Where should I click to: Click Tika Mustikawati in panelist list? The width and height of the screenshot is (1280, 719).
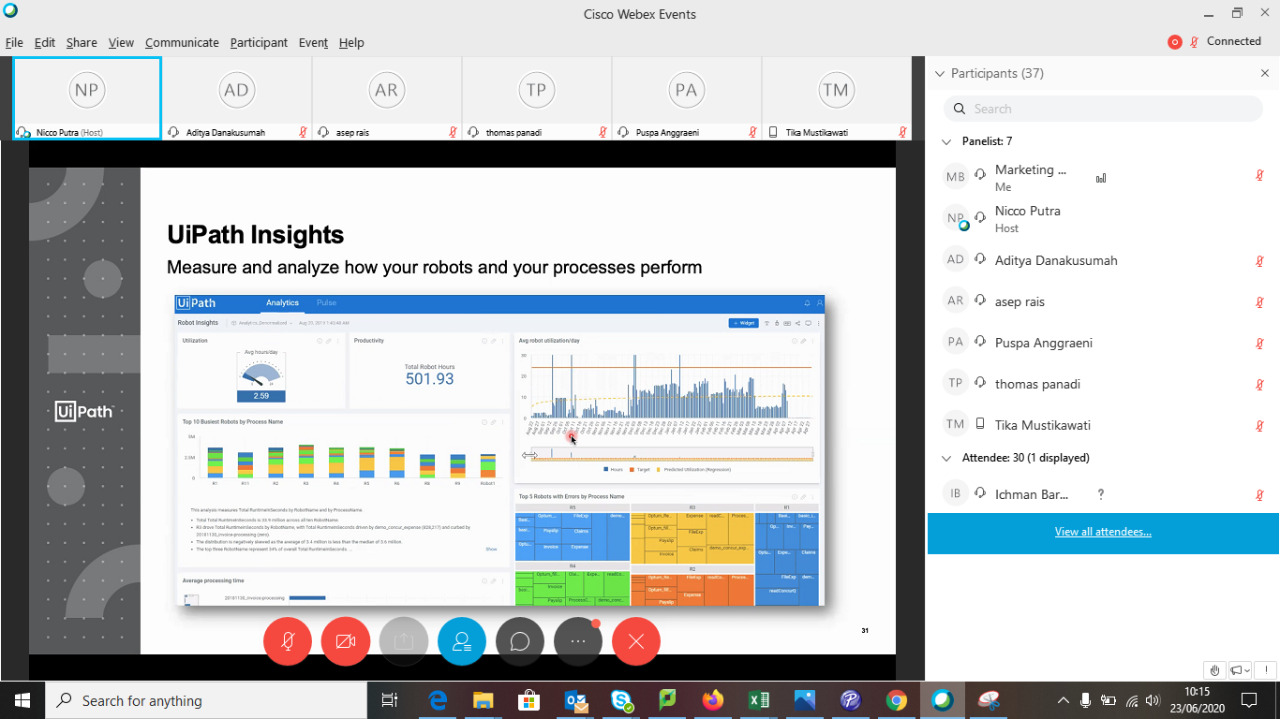pos(1103,425)
